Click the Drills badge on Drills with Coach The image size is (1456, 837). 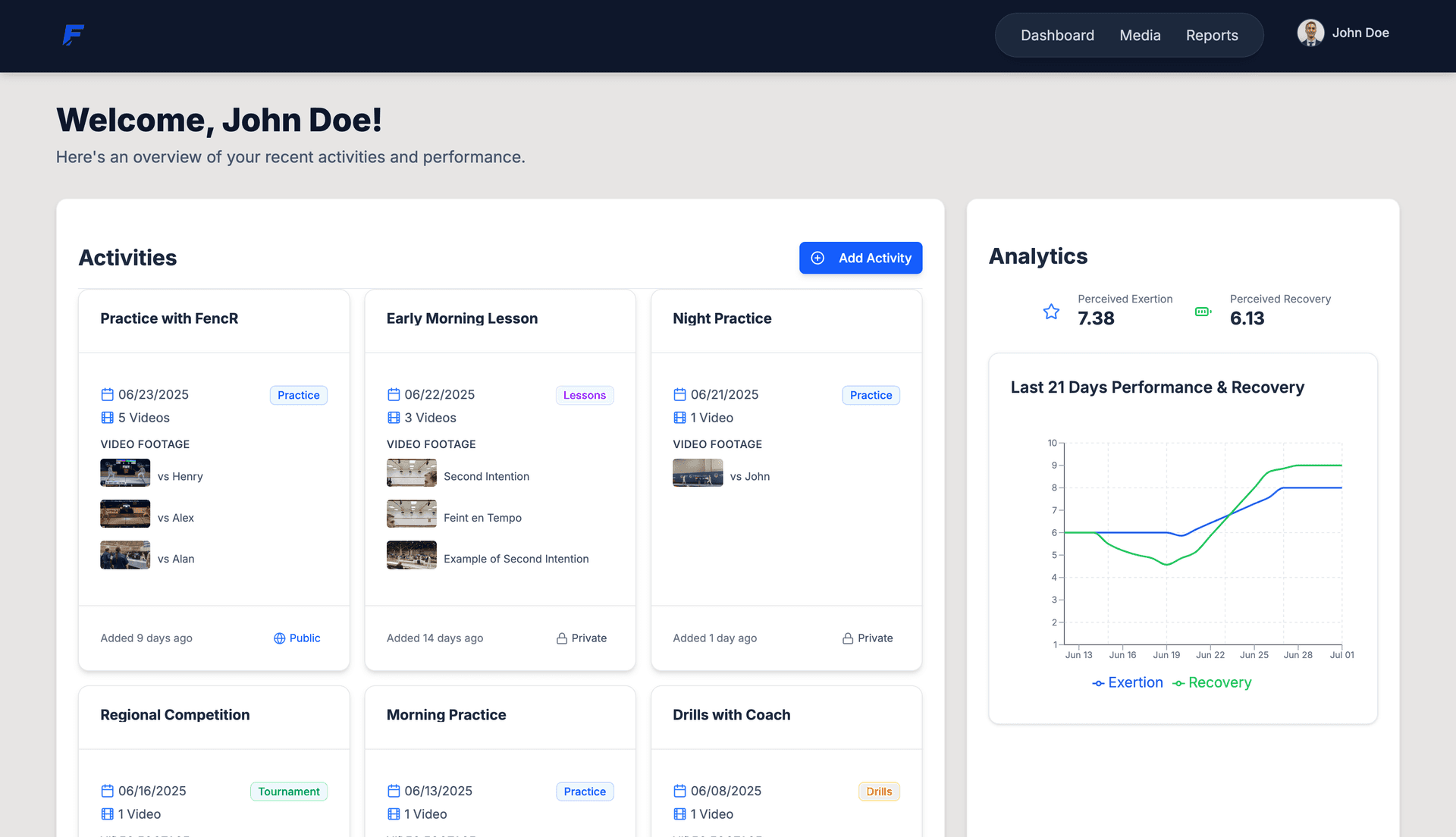tap(878, 791)
